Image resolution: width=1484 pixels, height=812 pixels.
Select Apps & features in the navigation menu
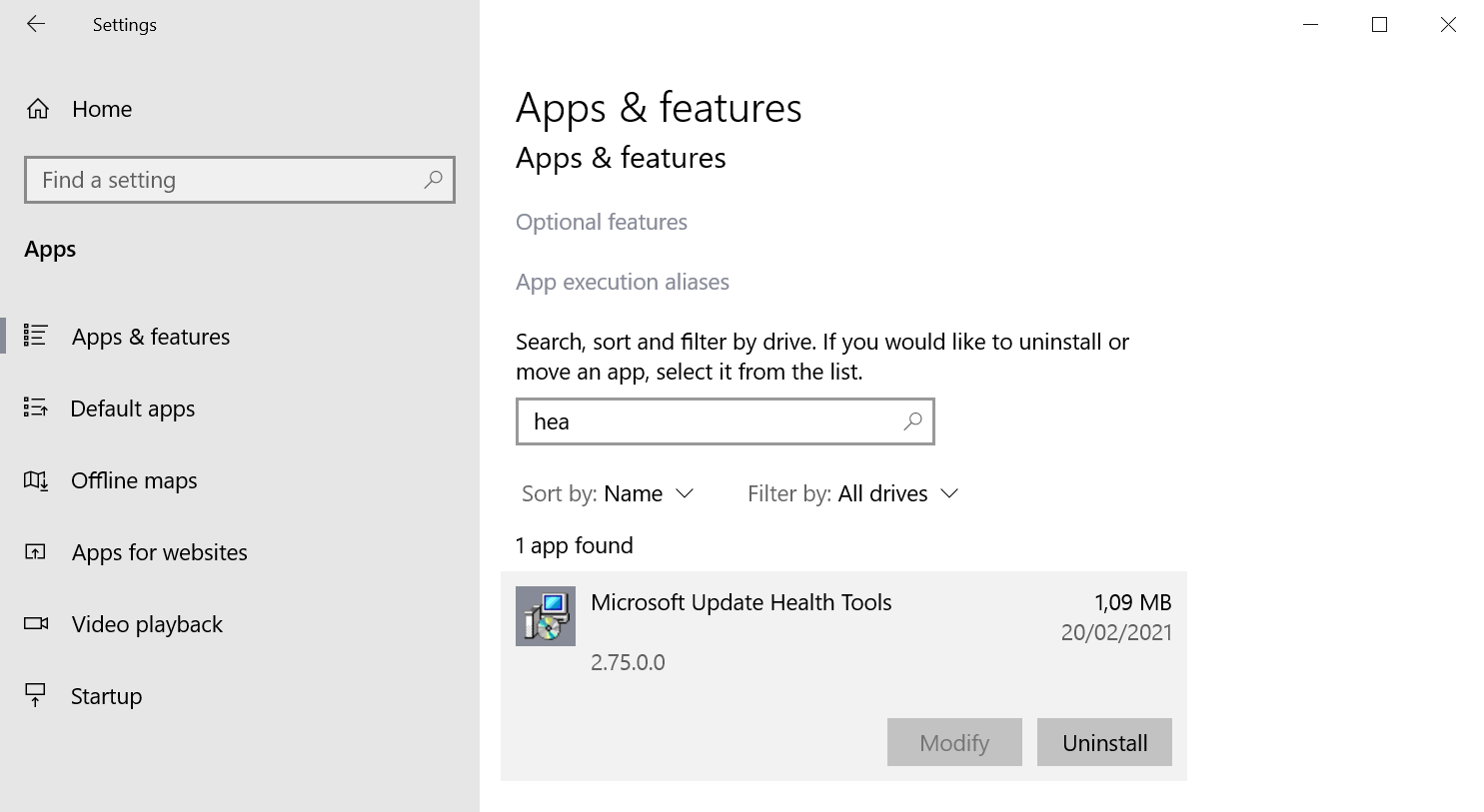pyautogui.click(x=150, y=337)
